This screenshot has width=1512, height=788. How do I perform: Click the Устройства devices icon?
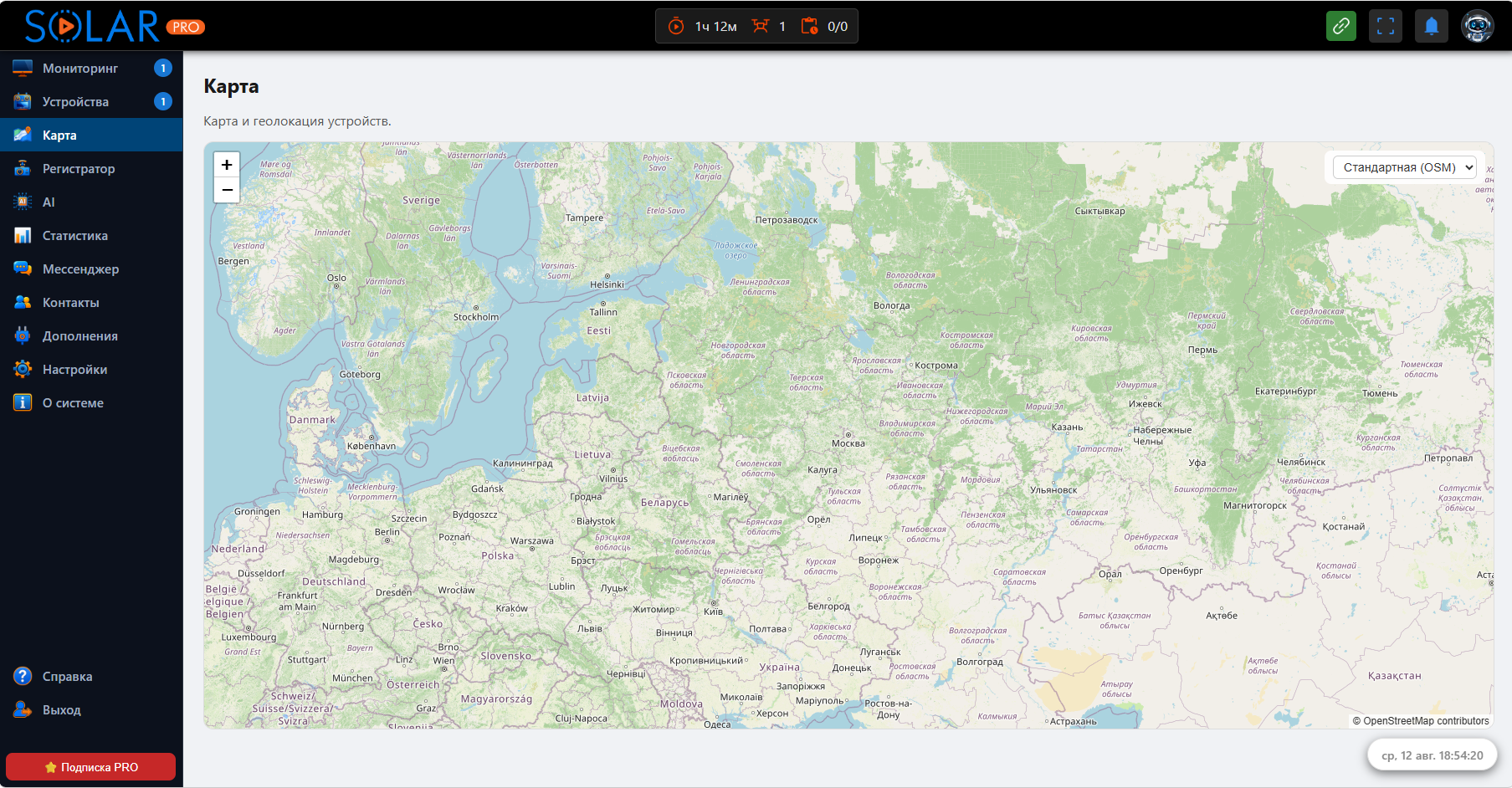coord(23,101)
